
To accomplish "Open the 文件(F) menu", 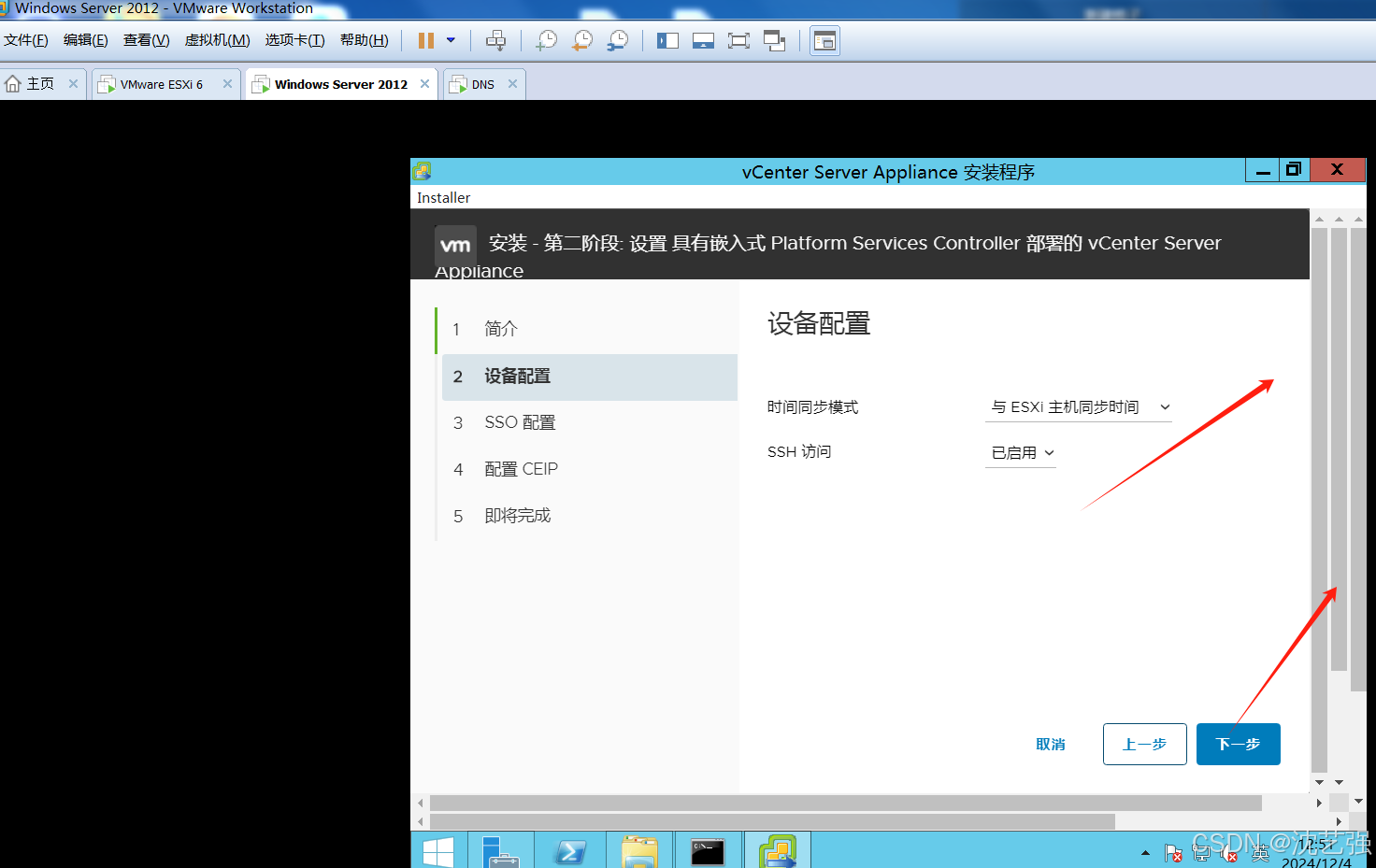I will 26,40.
